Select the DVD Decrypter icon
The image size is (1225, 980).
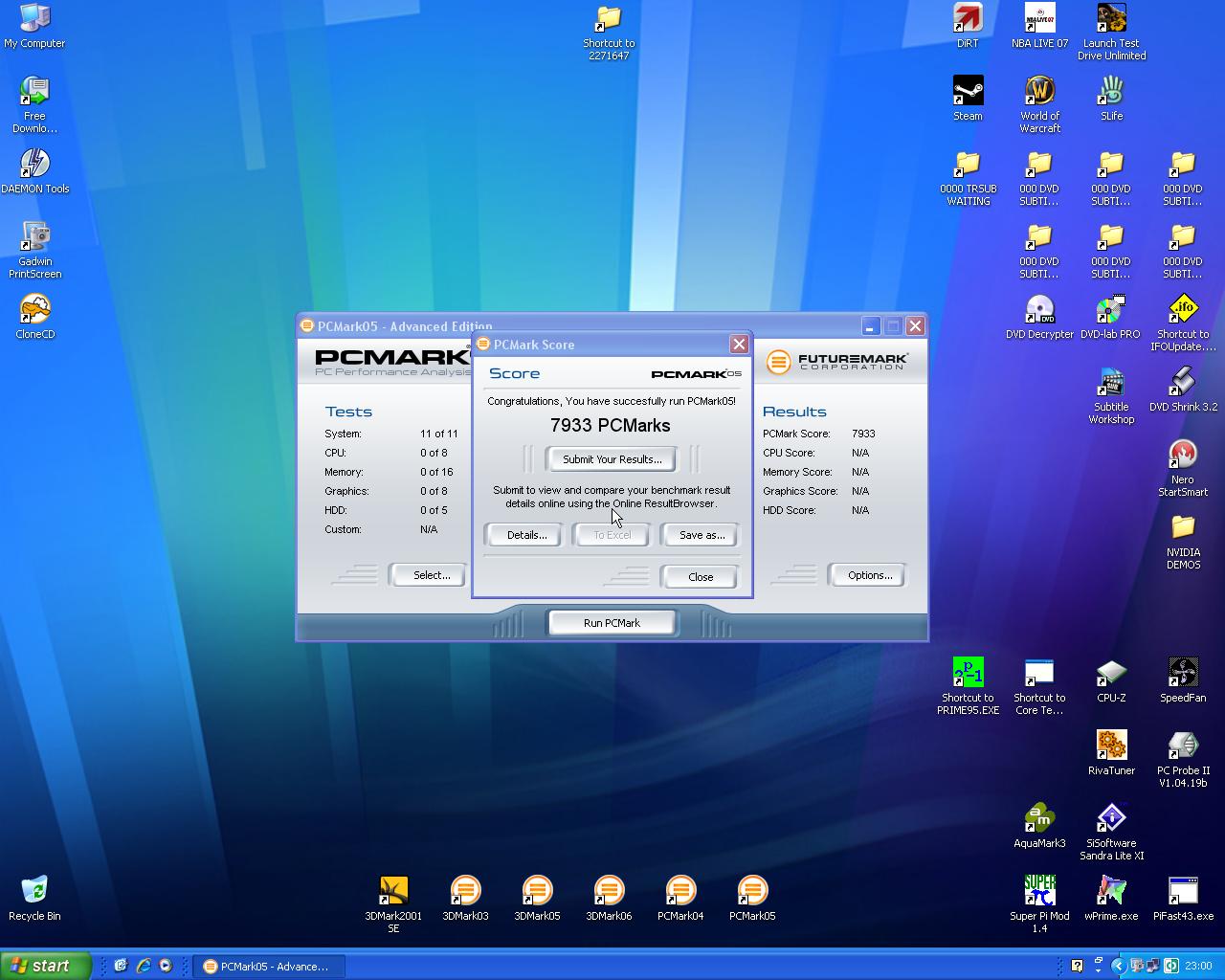(x=1039, y=317)
